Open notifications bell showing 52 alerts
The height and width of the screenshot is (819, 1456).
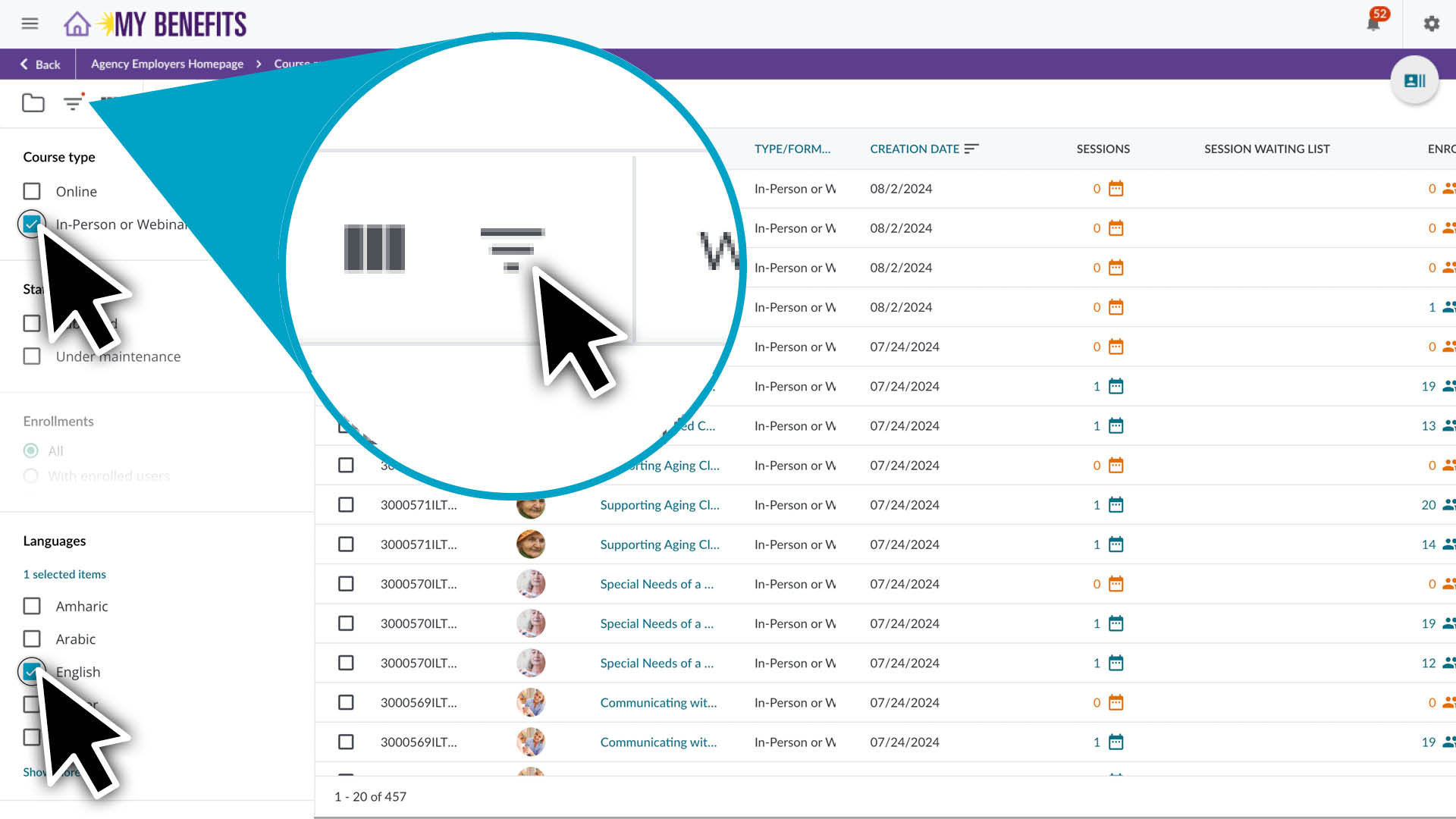(x=1373, y=24)
